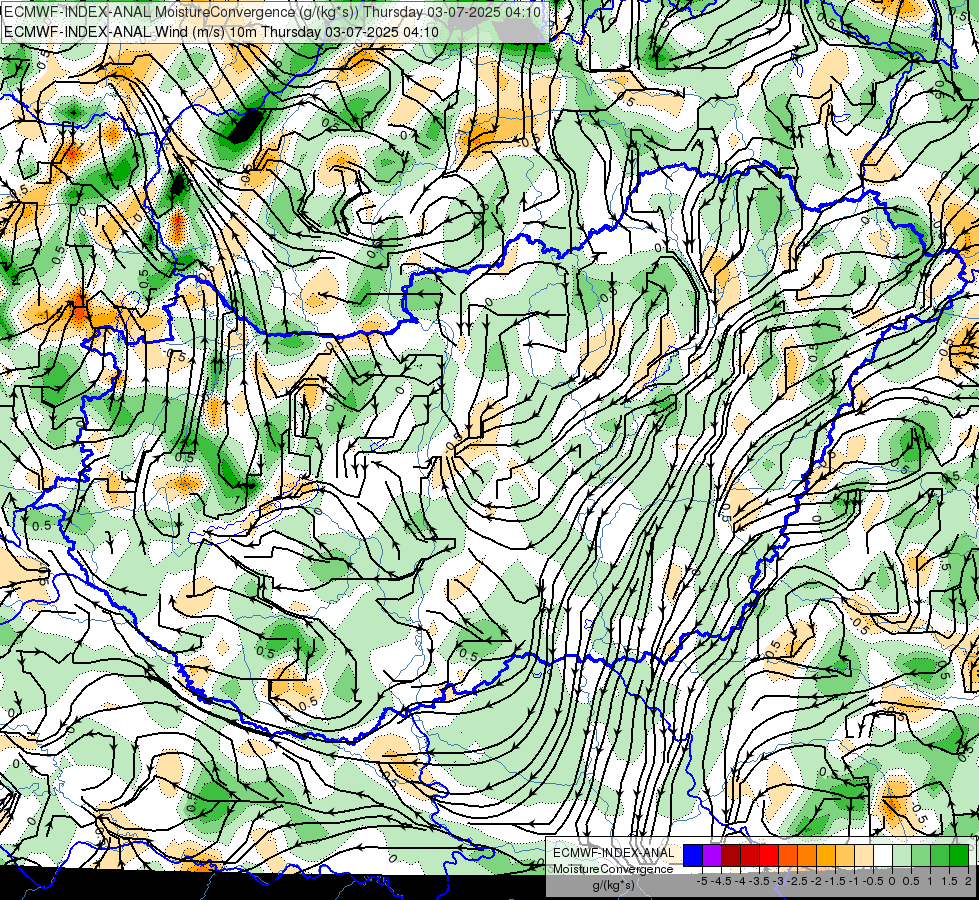This screenshot has width=979, height=900.
Task: Click the -2 legend tick label
Action: [x=817, y=881]
